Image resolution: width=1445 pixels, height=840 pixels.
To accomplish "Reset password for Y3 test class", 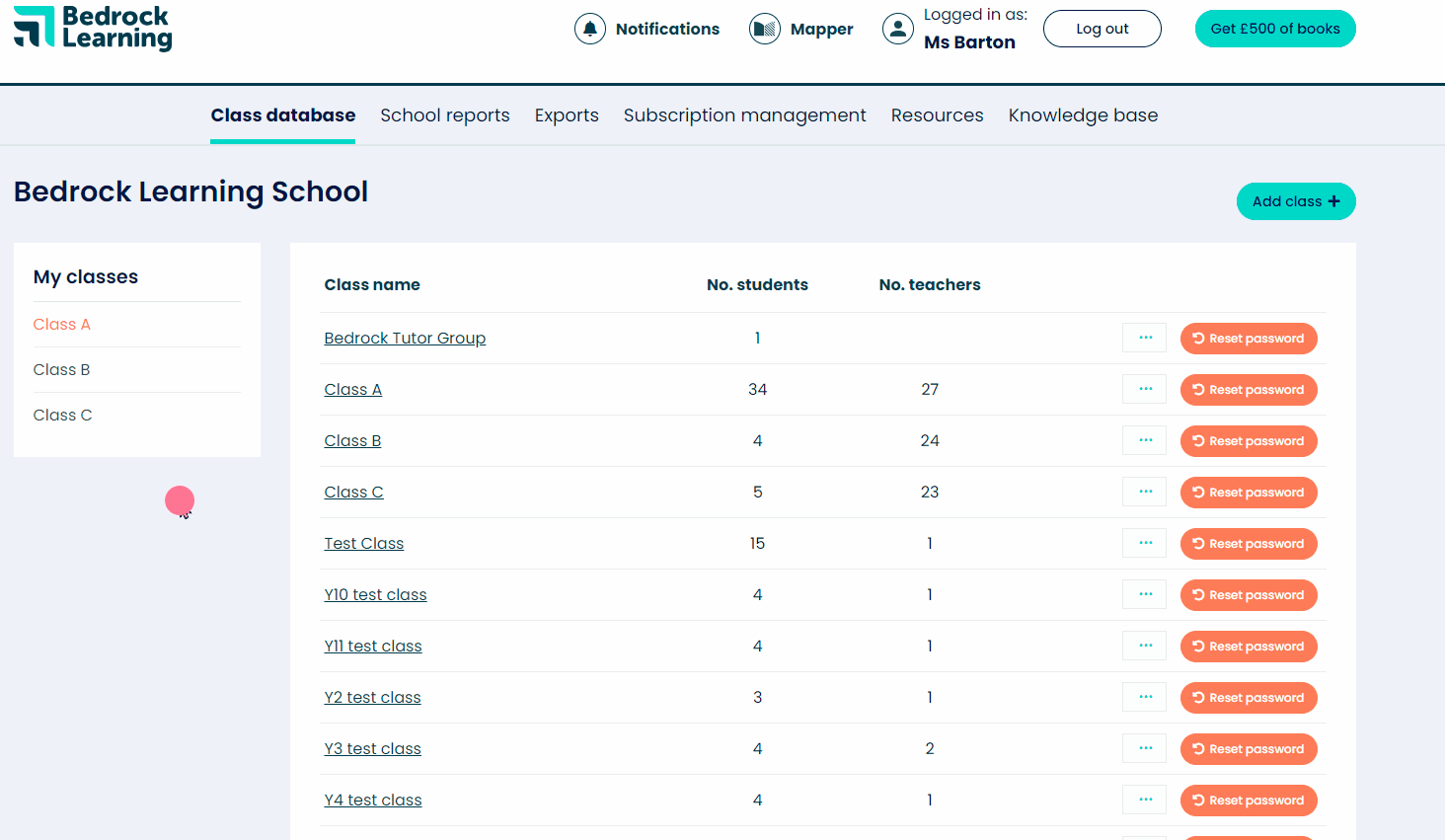I will click(x=1249, y=749).
